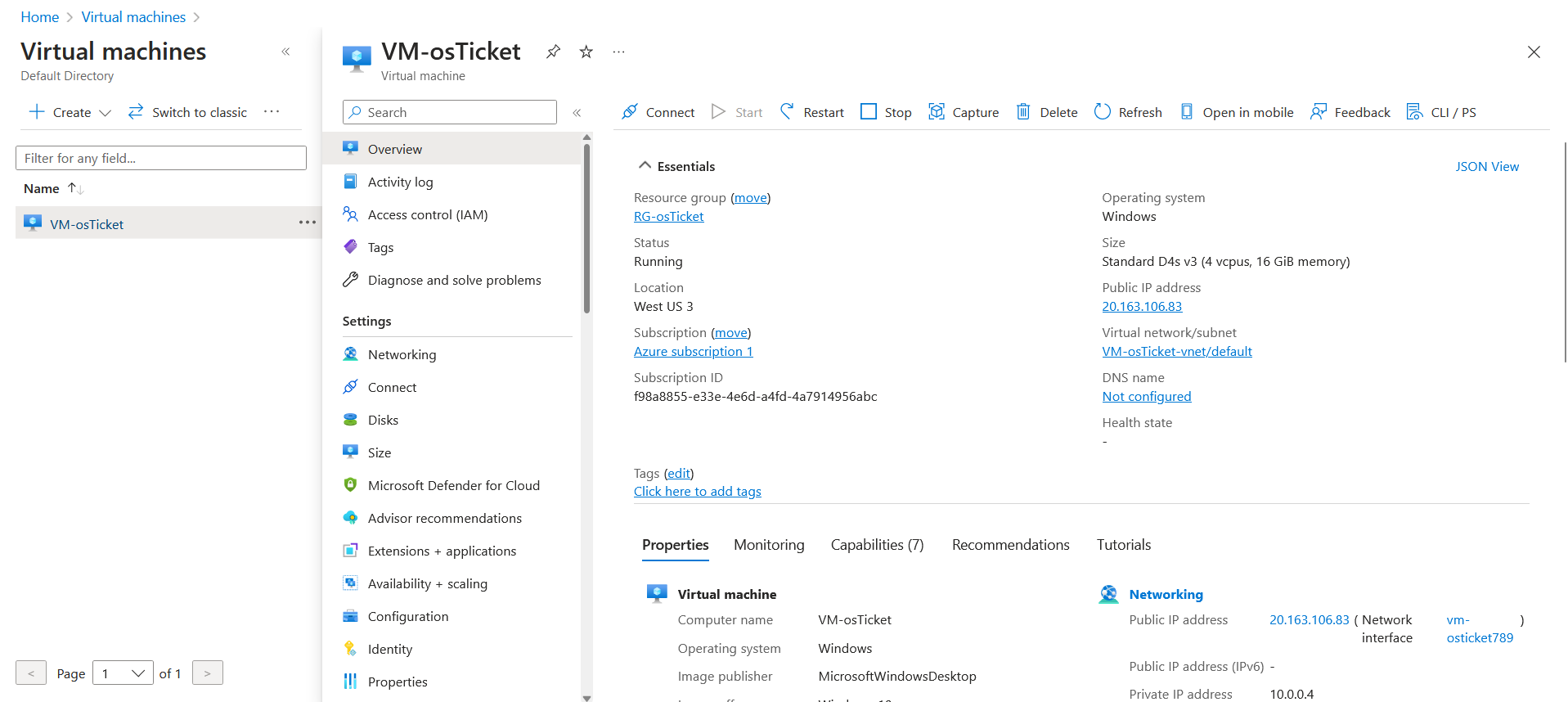
Task: Open Microsoft Defender for Cloud settings
Action: 453,485
